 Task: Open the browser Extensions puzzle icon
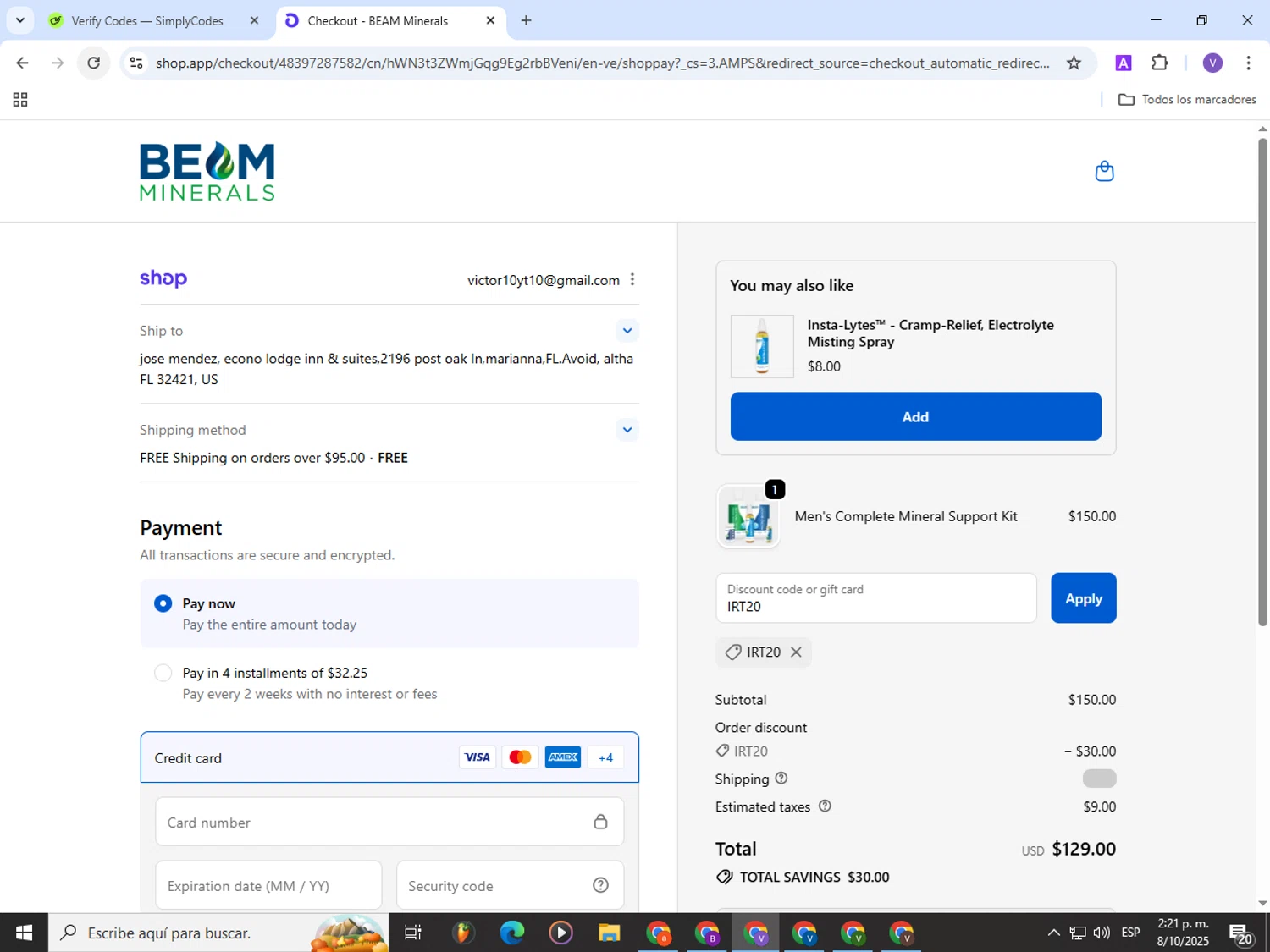1160,63
